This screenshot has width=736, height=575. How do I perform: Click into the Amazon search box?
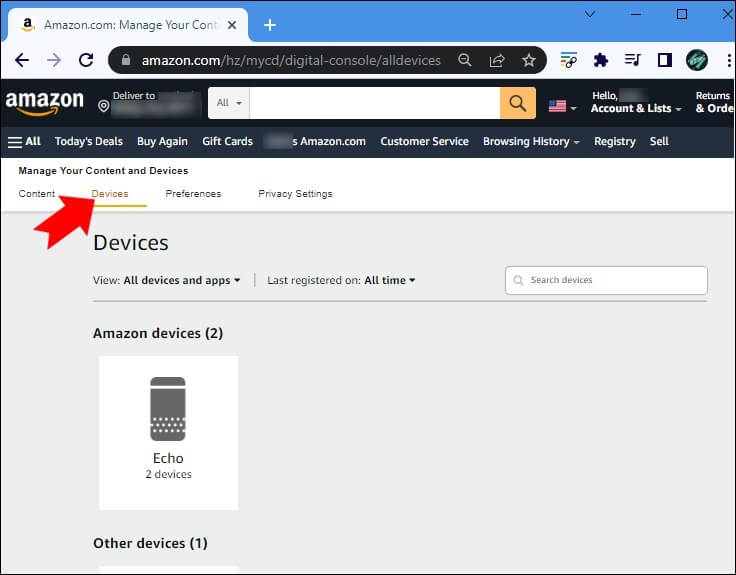tap(375, 103)
